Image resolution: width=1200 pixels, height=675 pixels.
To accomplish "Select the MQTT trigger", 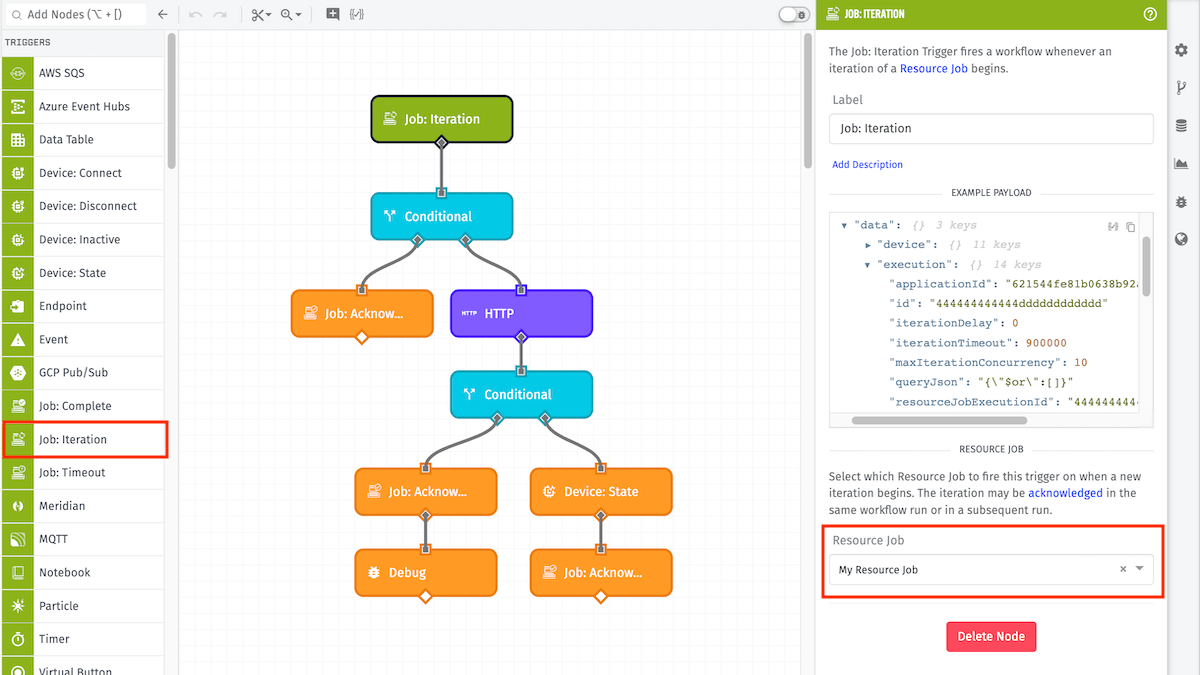I will [82, 539].
